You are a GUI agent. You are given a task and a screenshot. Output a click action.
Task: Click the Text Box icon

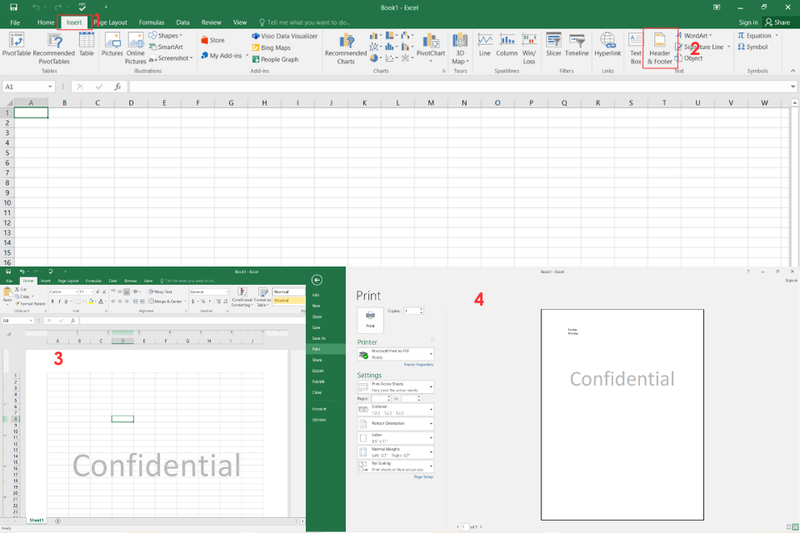[x=635, y=46]
